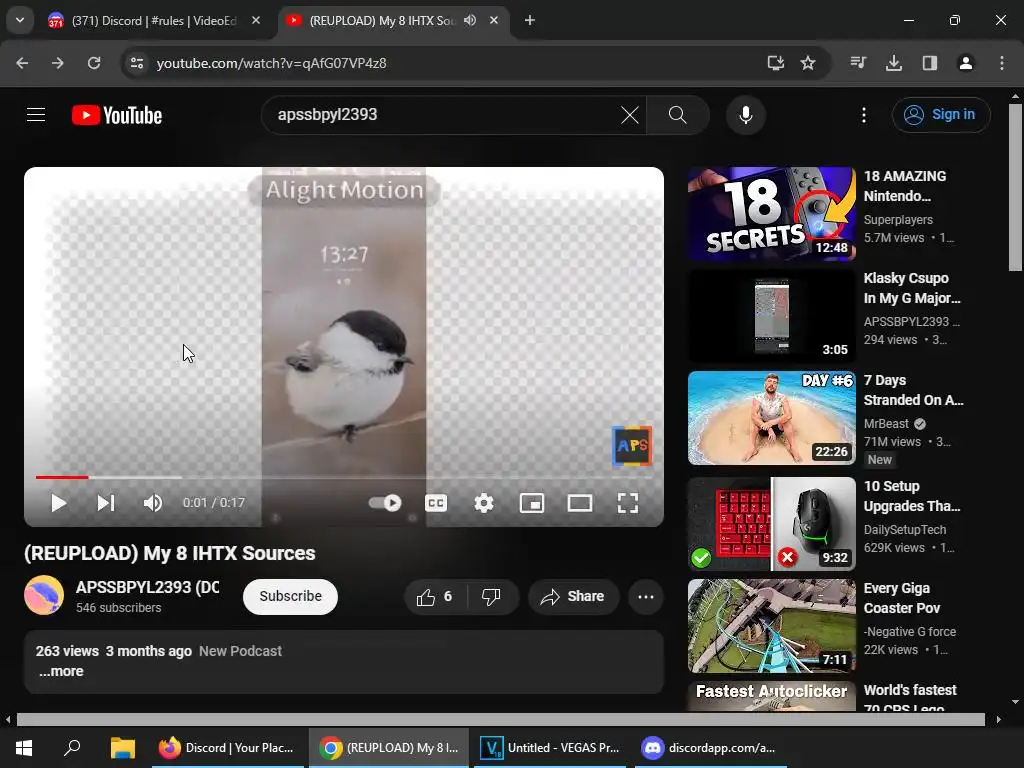Screen dimensions: 1024x768
Task: Toggle the Chrome side panel
Action: pyautogui.click(x=929, y=63)
